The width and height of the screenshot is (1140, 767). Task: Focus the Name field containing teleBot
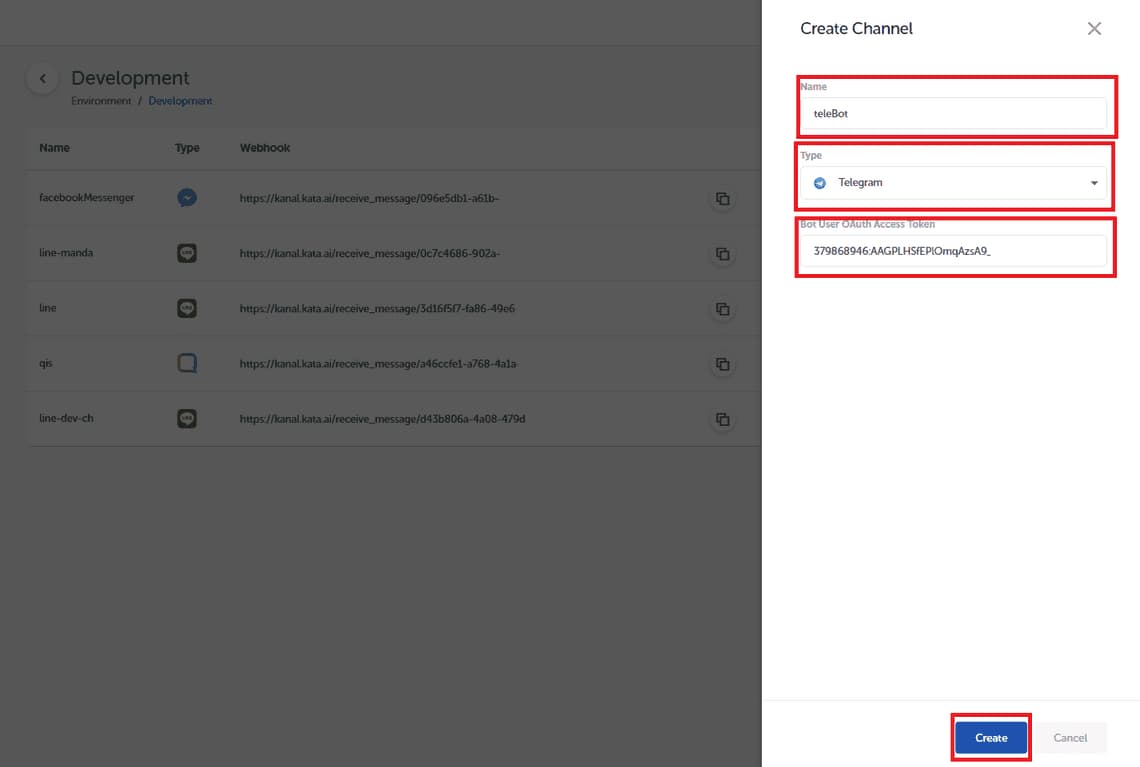[953, 113]
